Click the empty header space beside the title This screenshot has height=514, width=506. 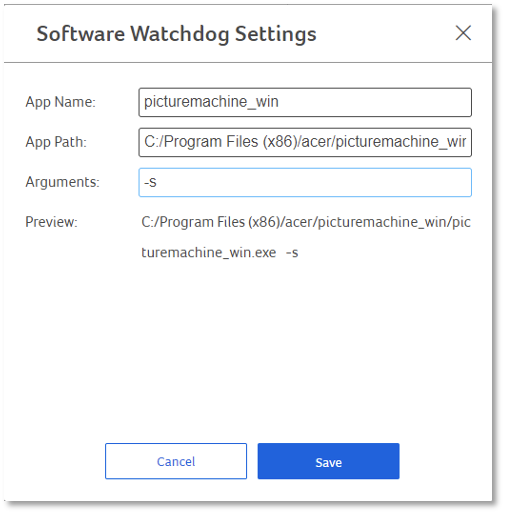pos(383,33)
